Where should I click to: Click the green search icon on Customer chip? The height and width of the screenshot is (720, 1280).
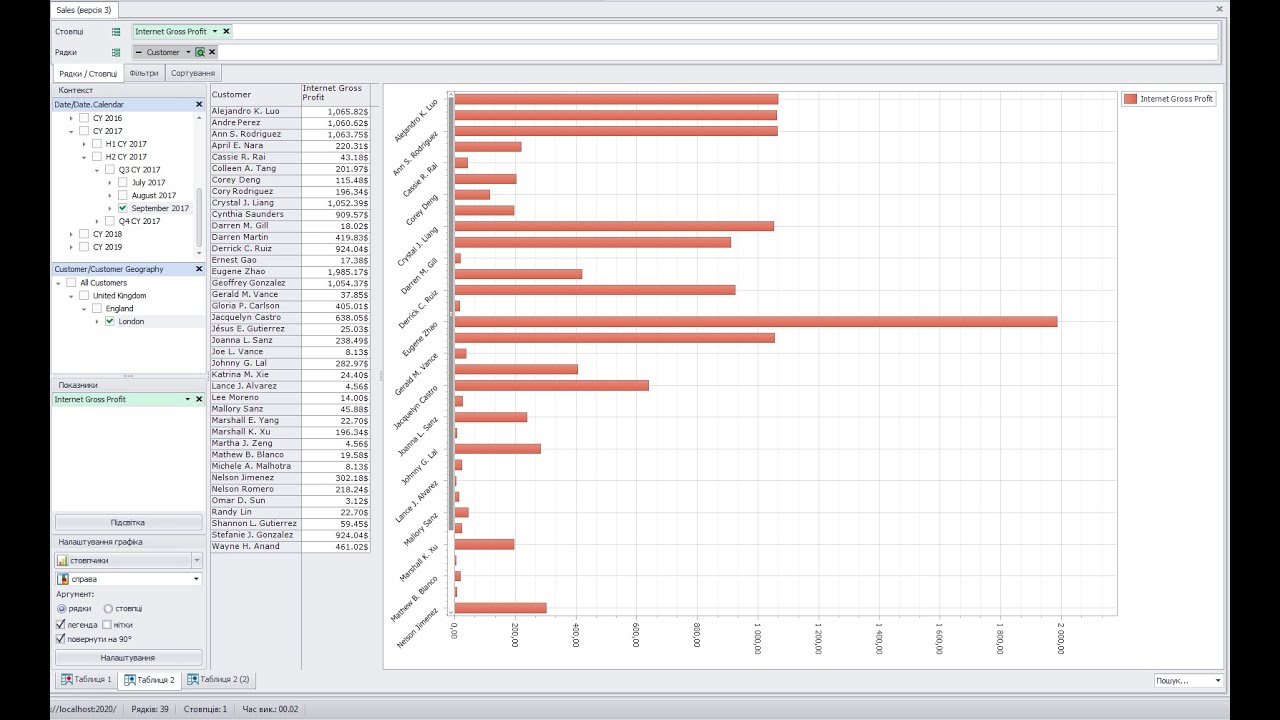tap(200, 52)
